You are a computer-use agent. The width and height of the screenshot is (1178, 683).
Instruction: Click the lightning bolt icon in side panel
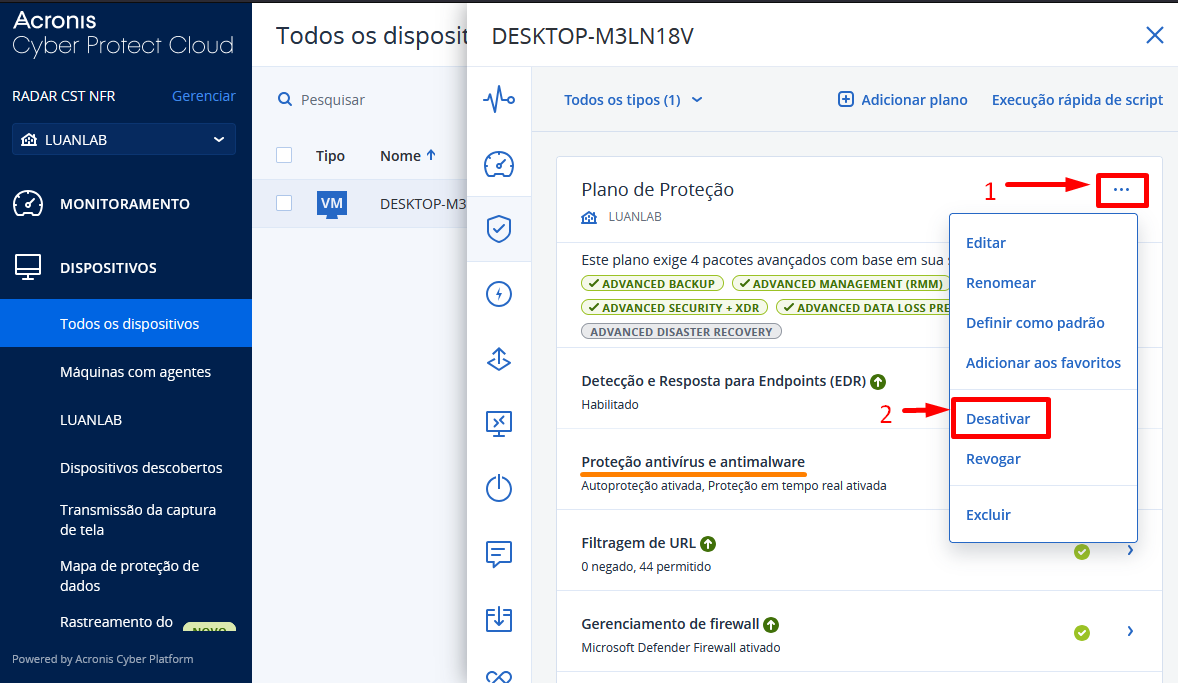coord(498,294)
